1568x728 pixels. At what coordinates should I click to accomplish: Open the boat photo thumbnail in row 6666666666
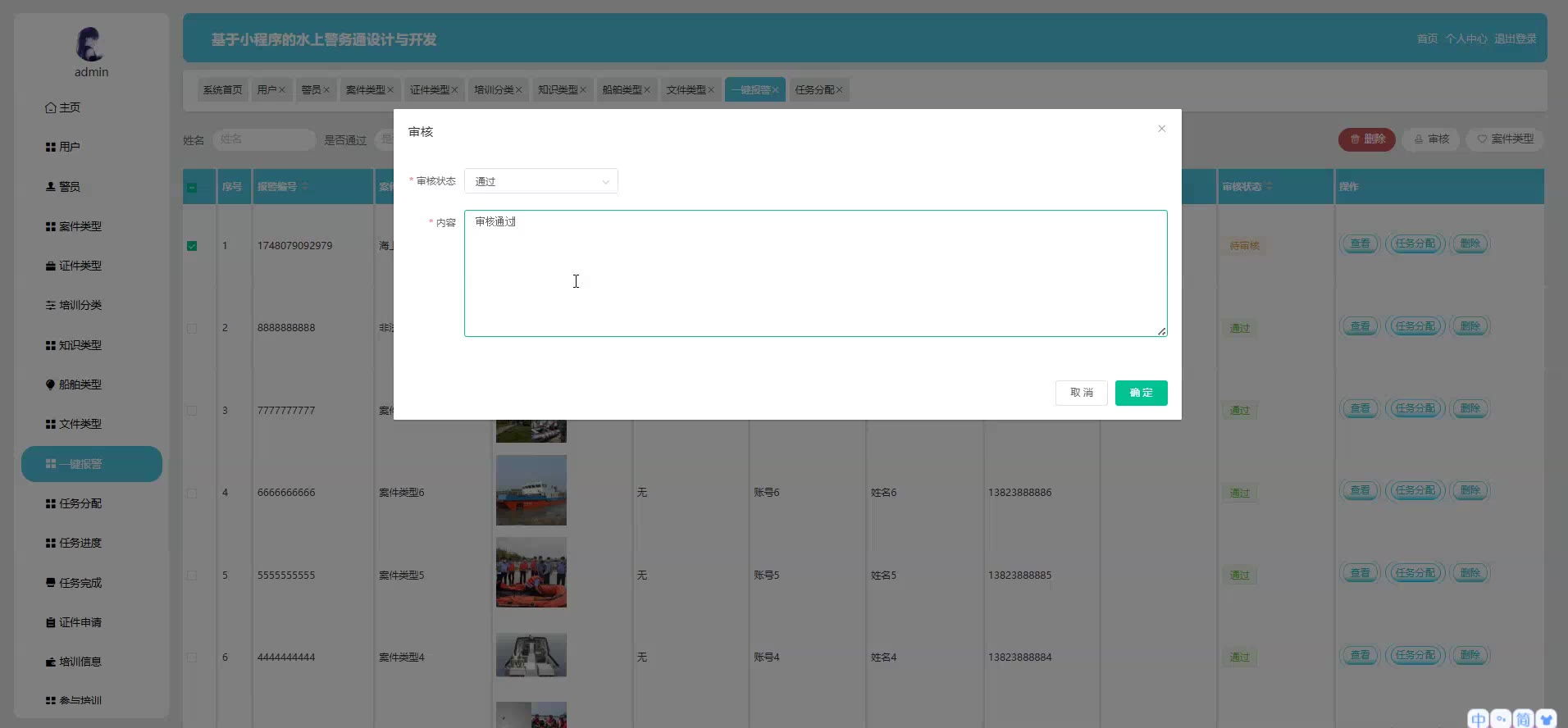(x=531, y=490)
